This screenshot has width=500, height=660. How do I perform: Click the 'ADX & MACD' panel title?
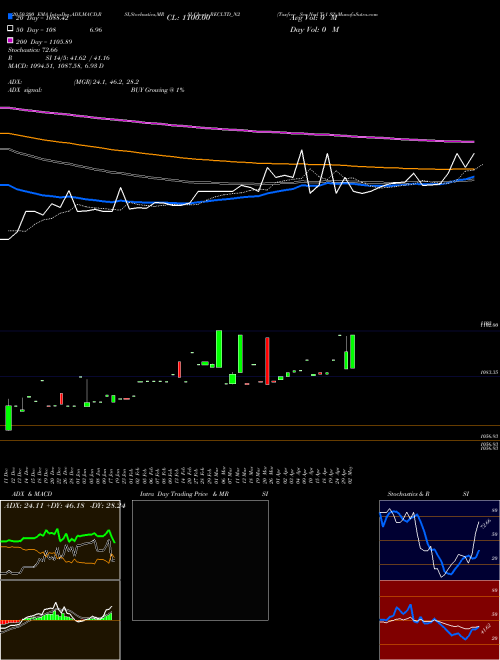point(32,494)
